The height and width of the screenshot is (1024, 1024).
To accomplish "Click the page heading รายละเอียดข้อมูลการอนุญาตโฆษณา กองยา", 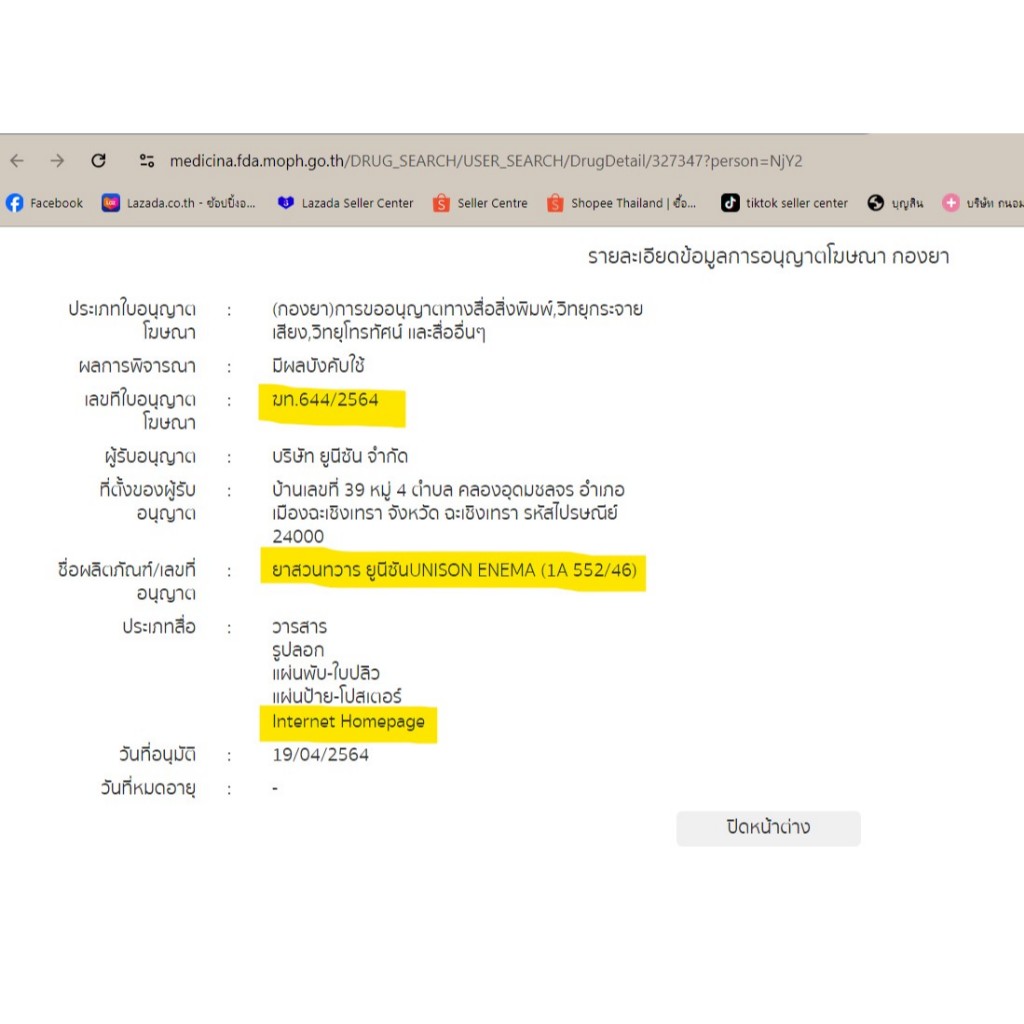I will 768,257.
